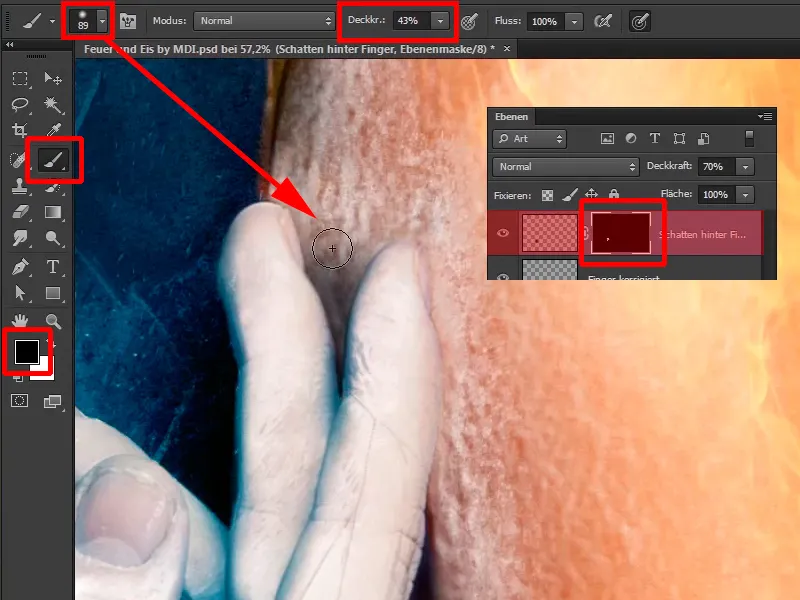The width and height of the screenshot is (800, 600).
Task: Select the Path Selection tool
Action: pos(20,293)
